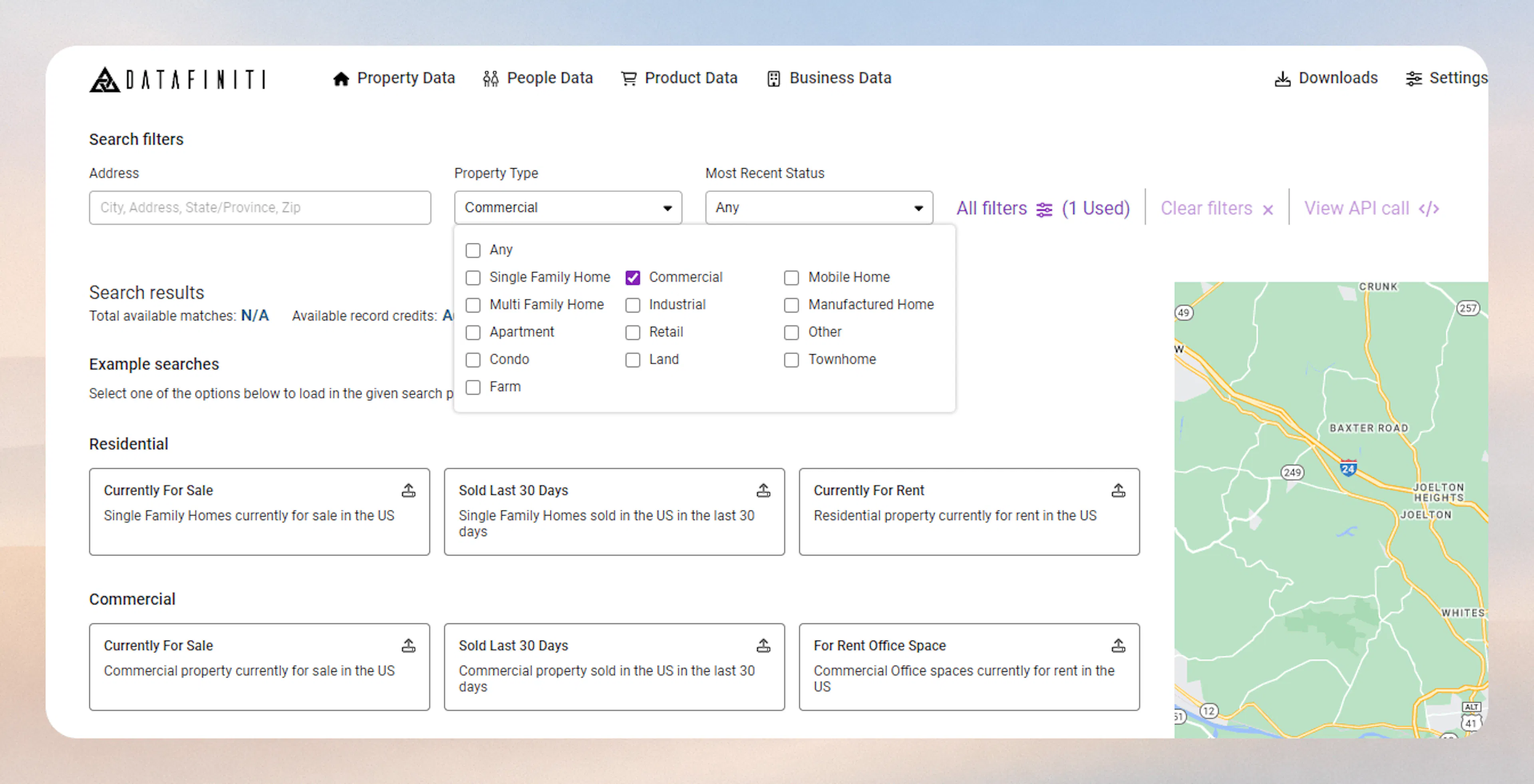Click the shopping cart Product Data icon

point(630,78)
